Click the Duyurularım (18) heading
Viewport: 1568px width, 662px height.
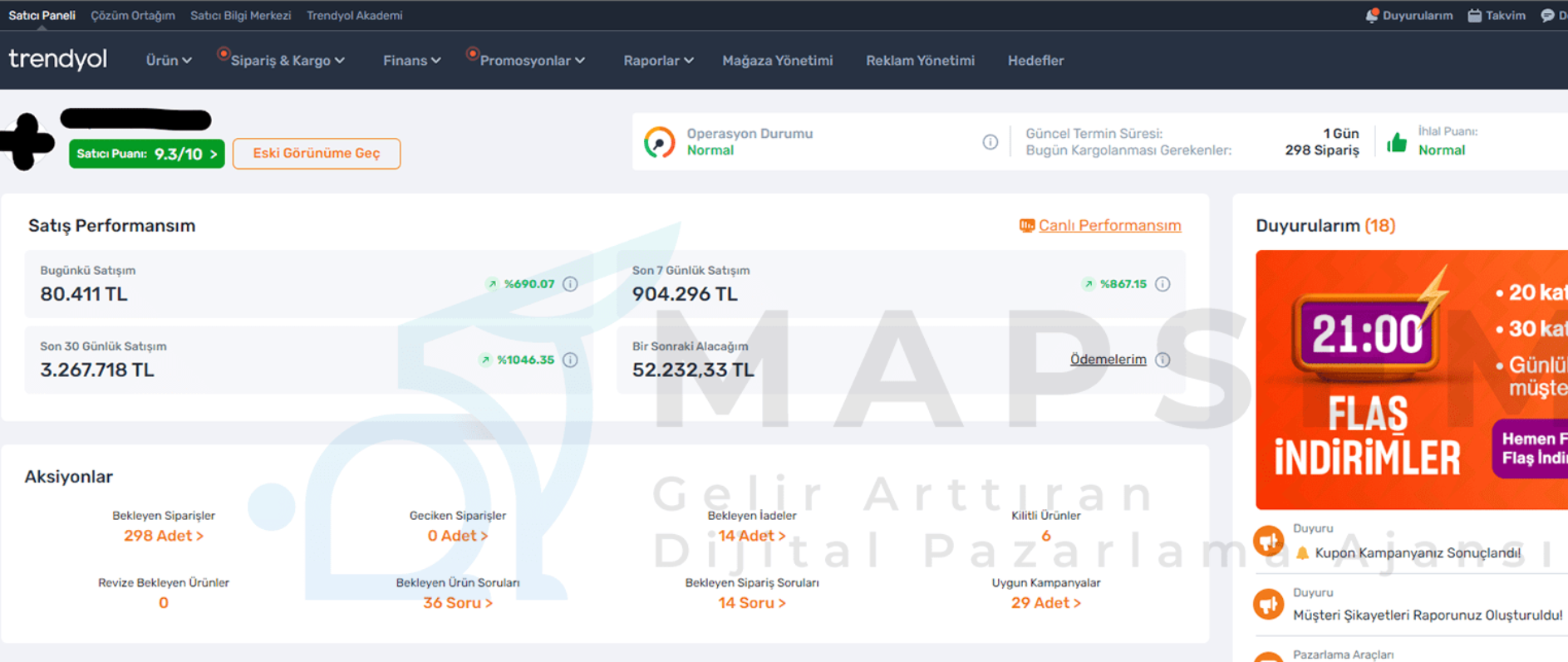[x=1325, y=225]
